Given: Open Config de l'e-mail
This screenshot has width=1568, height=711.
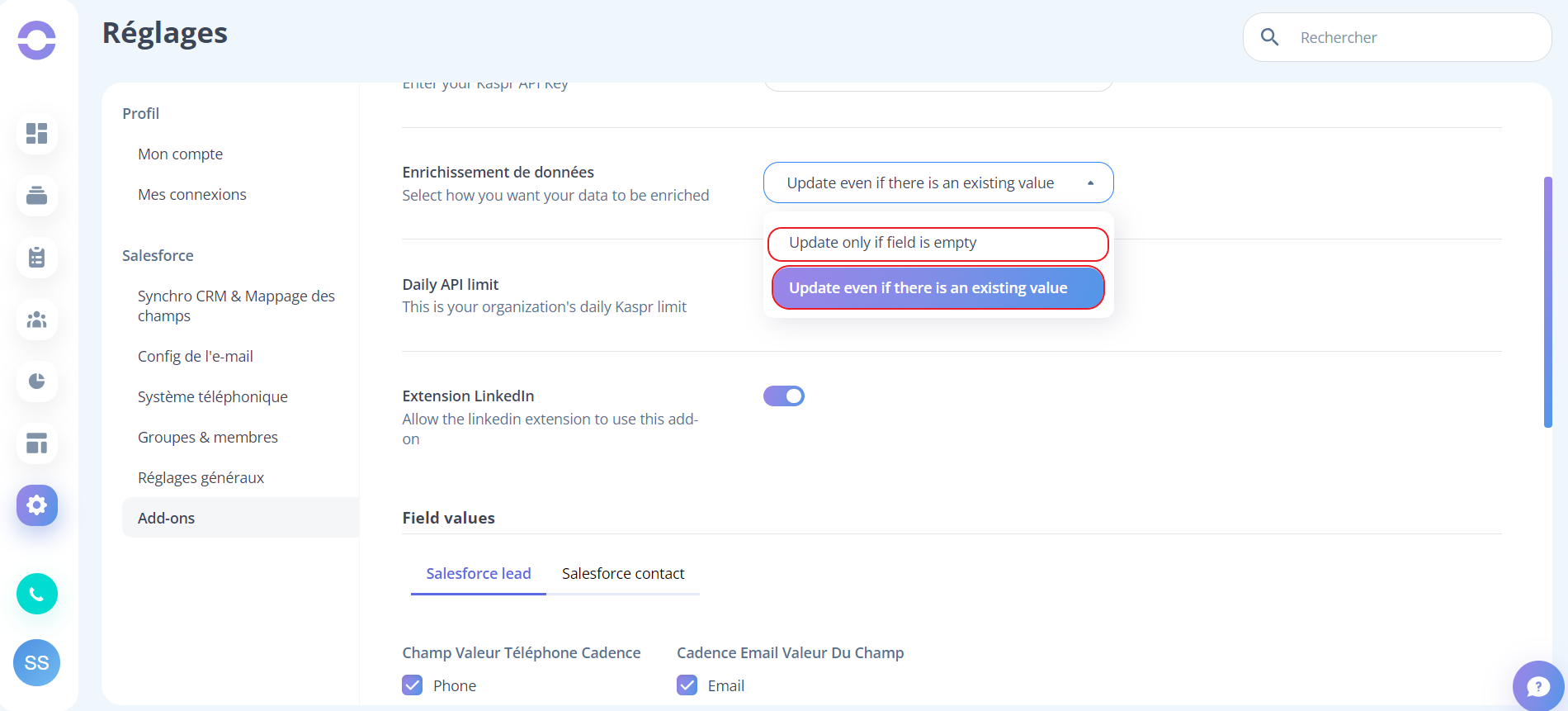Looking at the screenshot, I should (x=196, y=356).
